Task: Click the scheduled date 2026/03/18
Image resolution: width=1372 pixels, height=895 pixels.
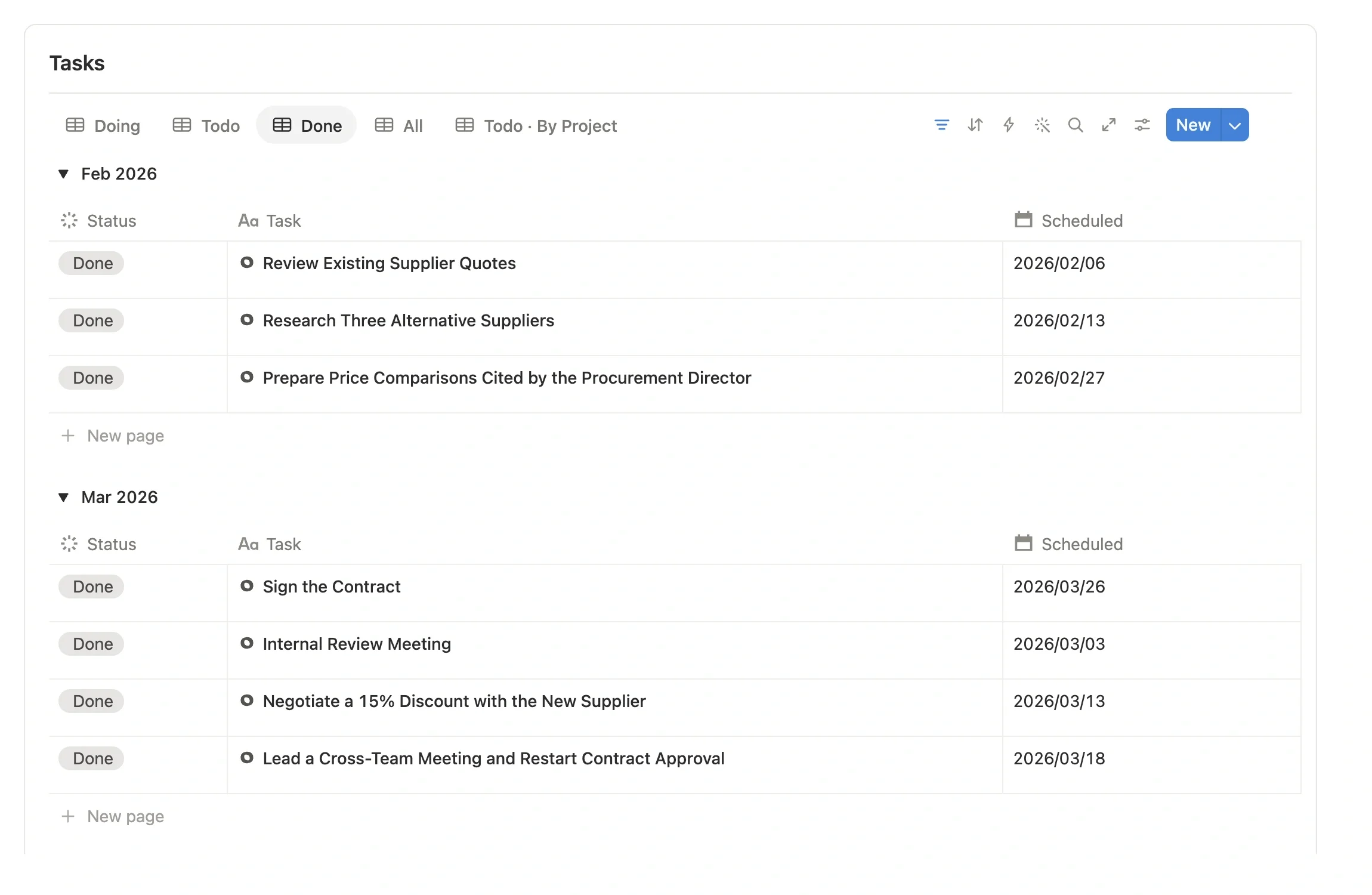Action: pyautogui.click(x=1059, y=758)
